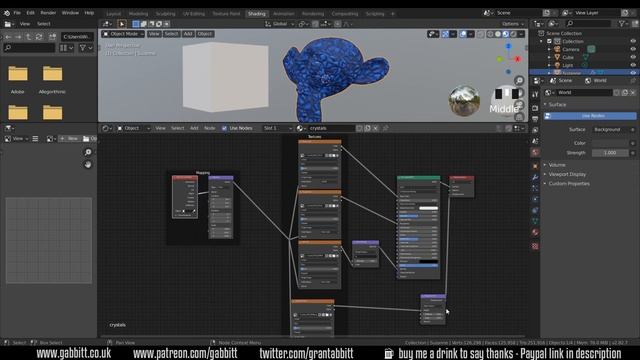
Task: Open the Material properties tab icon
Action: tap(535, 232)
